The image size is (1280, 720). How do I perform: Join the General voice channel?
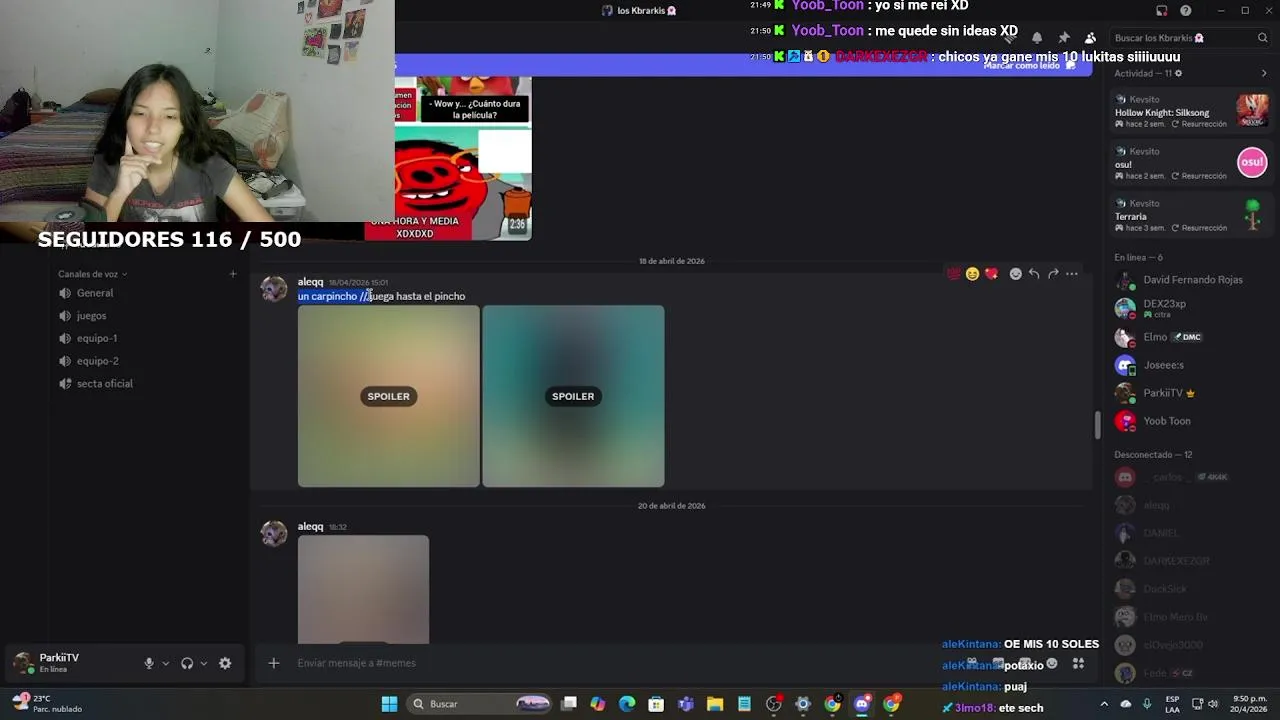tap(148, 293)
